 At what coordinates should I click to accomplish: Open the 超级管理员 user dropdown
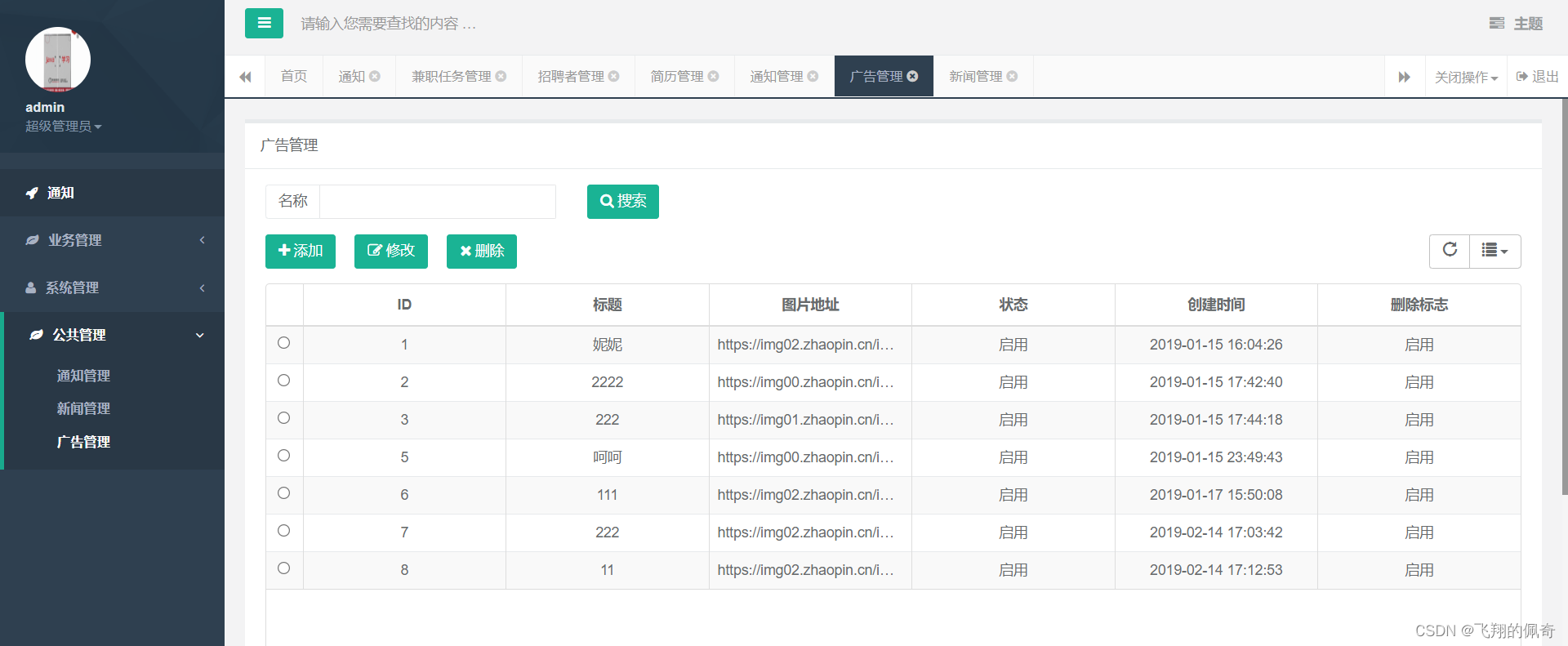click(63, 127)
